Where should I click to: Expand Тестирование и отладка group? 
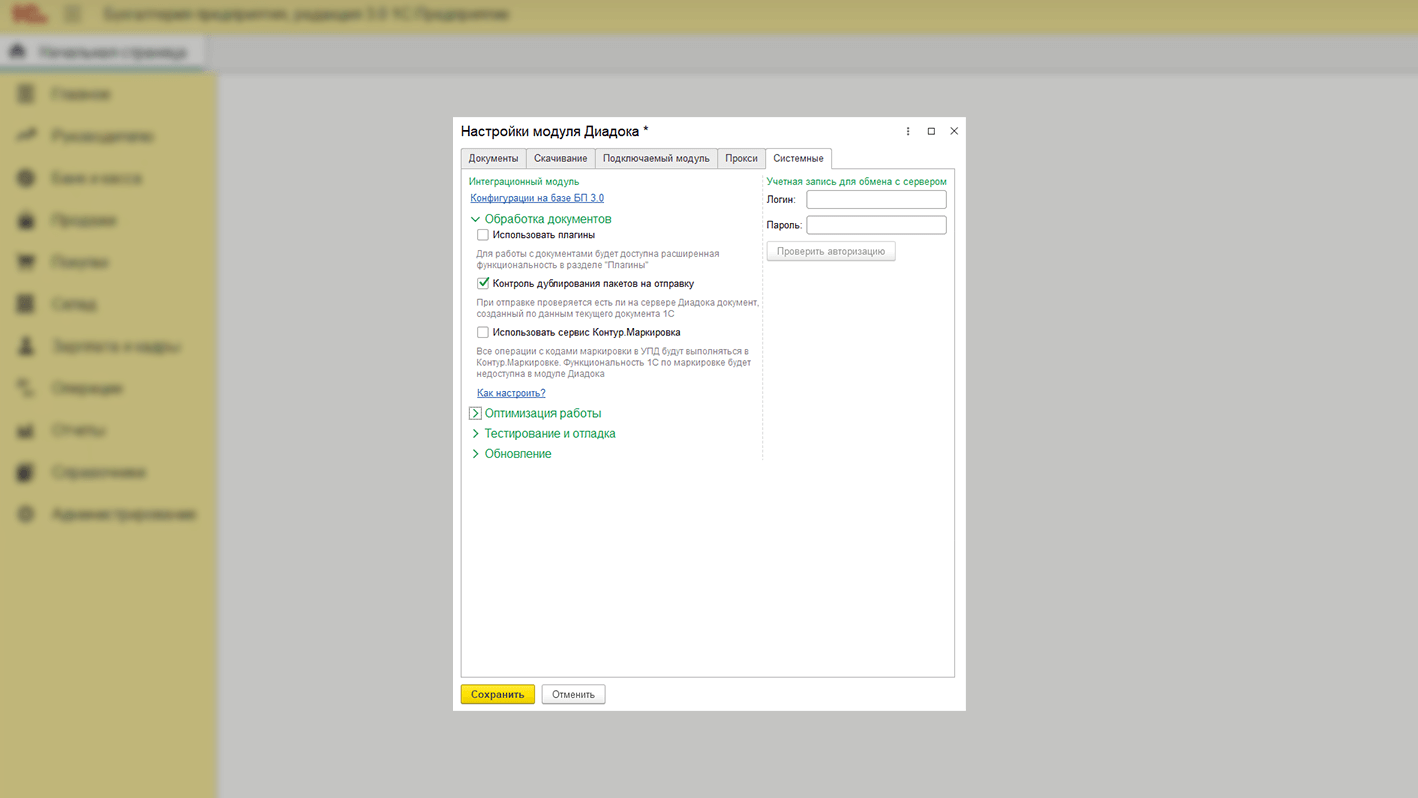pos(476,434)
